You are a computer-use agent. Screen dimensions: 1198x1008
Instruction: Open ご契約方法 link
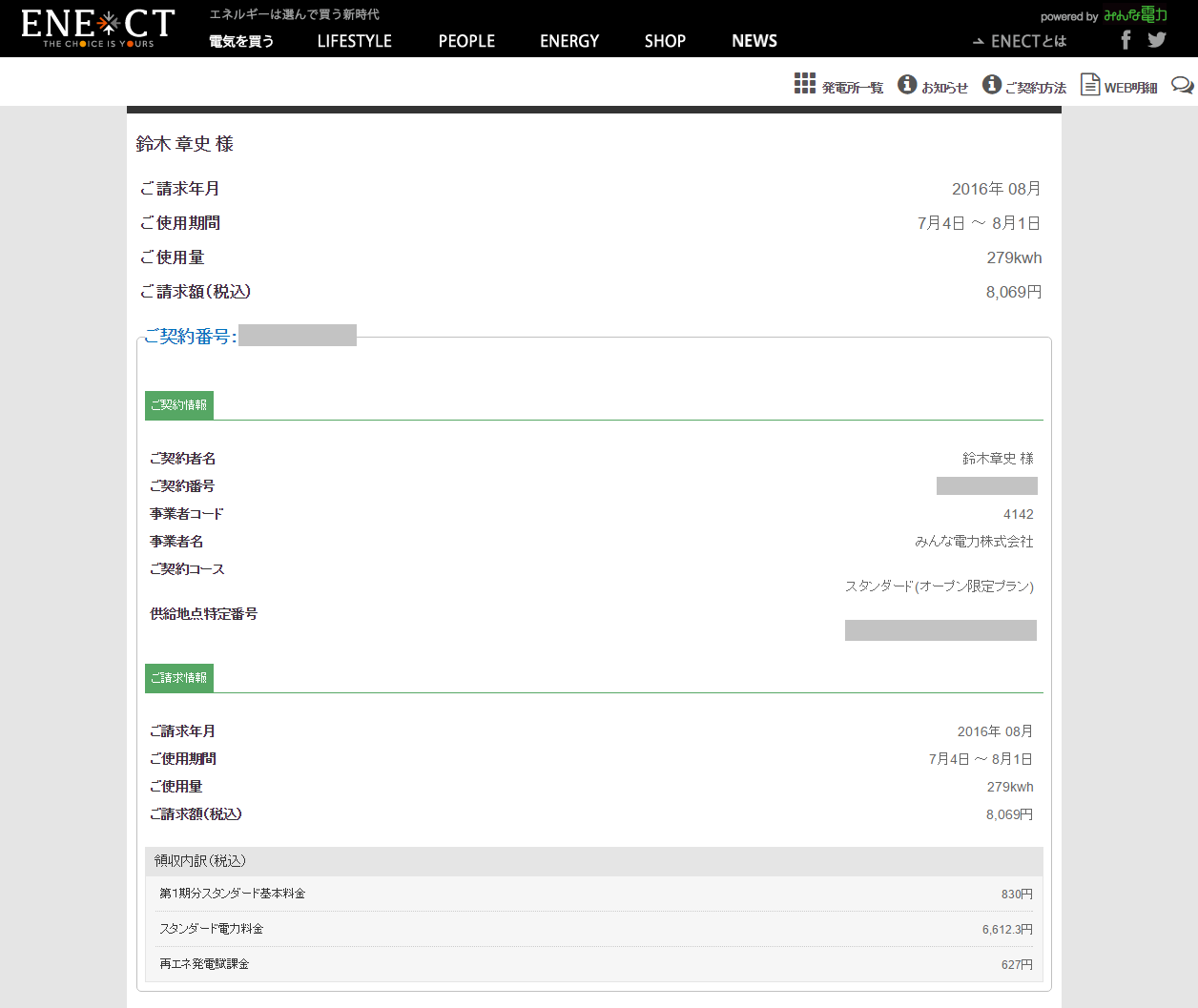coord(1035,88)
